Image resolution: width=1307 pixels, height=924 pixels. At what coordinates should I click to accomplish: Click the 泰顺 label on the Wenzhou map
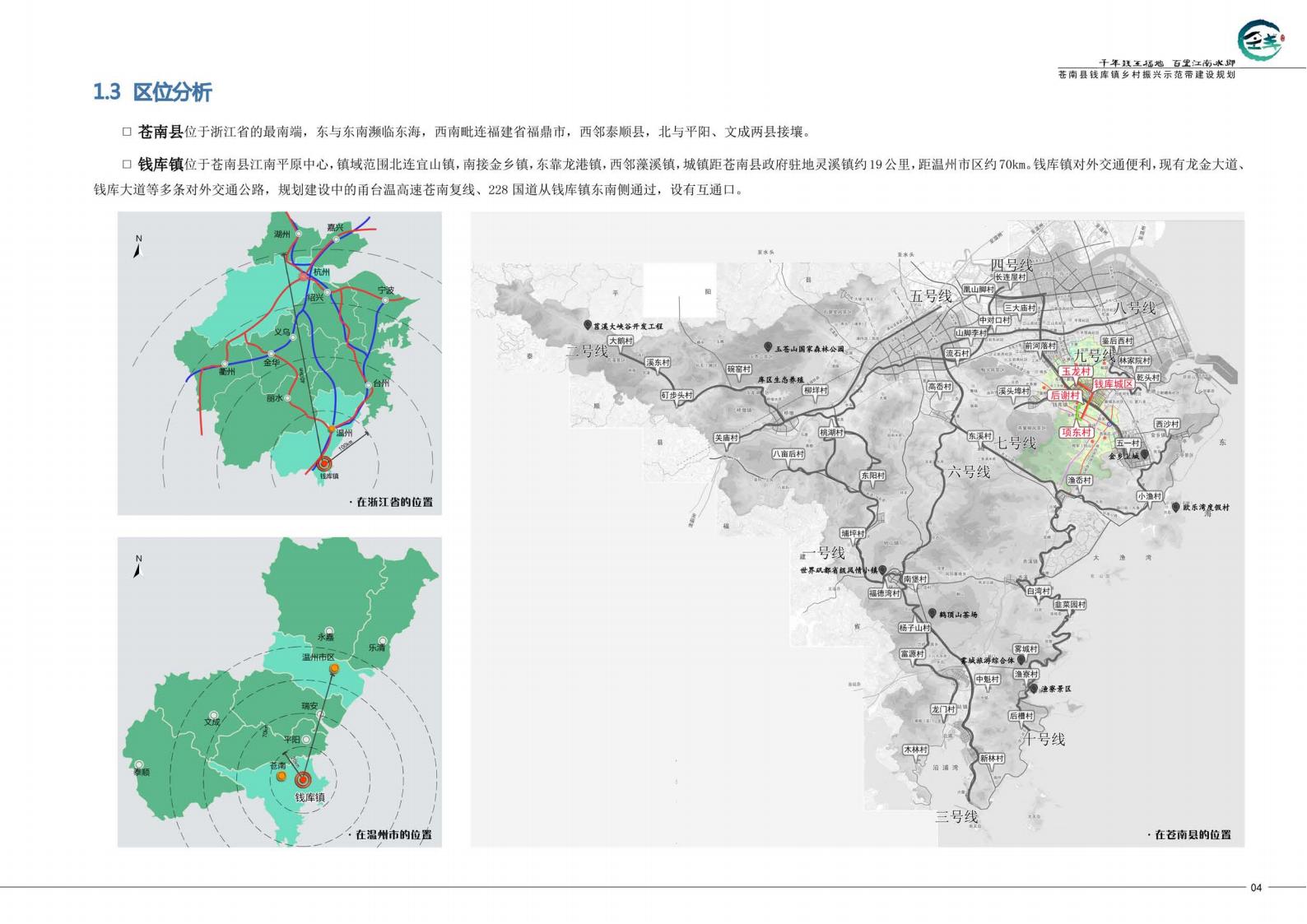point(142,773)
